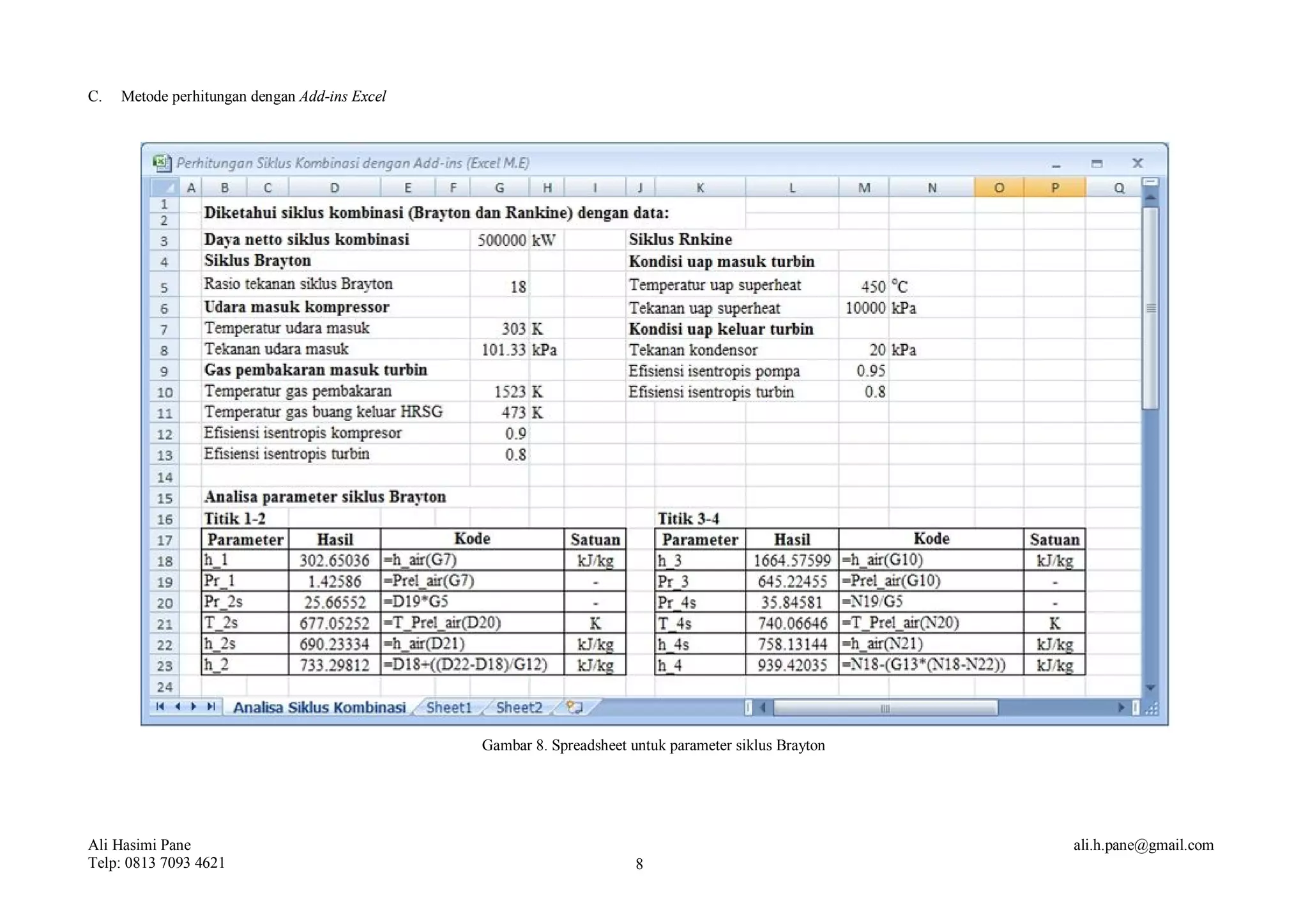Go to previous sheet tab arrow
Image resolution: width=1308 pixels, height=924 pixels.
coord(177,707)
